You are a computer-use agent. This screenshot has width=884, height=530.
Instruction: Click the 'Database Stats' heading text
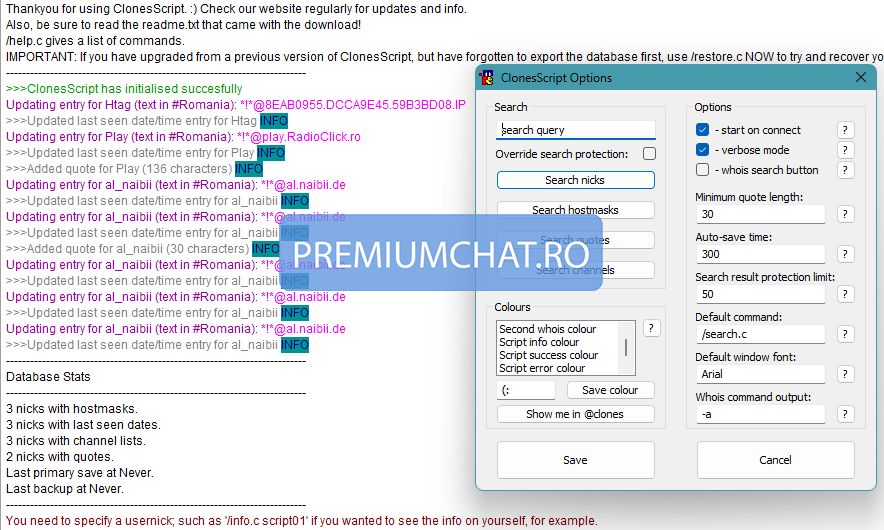48,377
